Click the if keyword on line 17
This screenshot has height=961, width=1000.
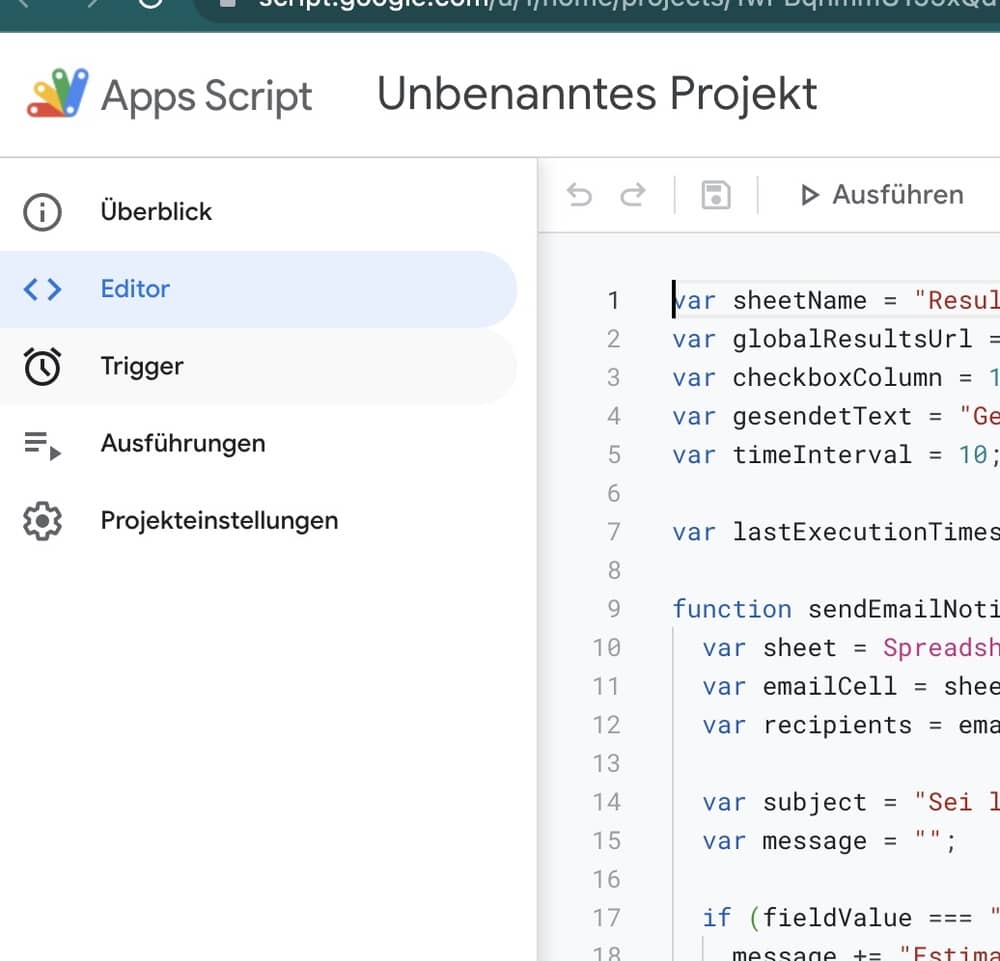pos(717,918)
